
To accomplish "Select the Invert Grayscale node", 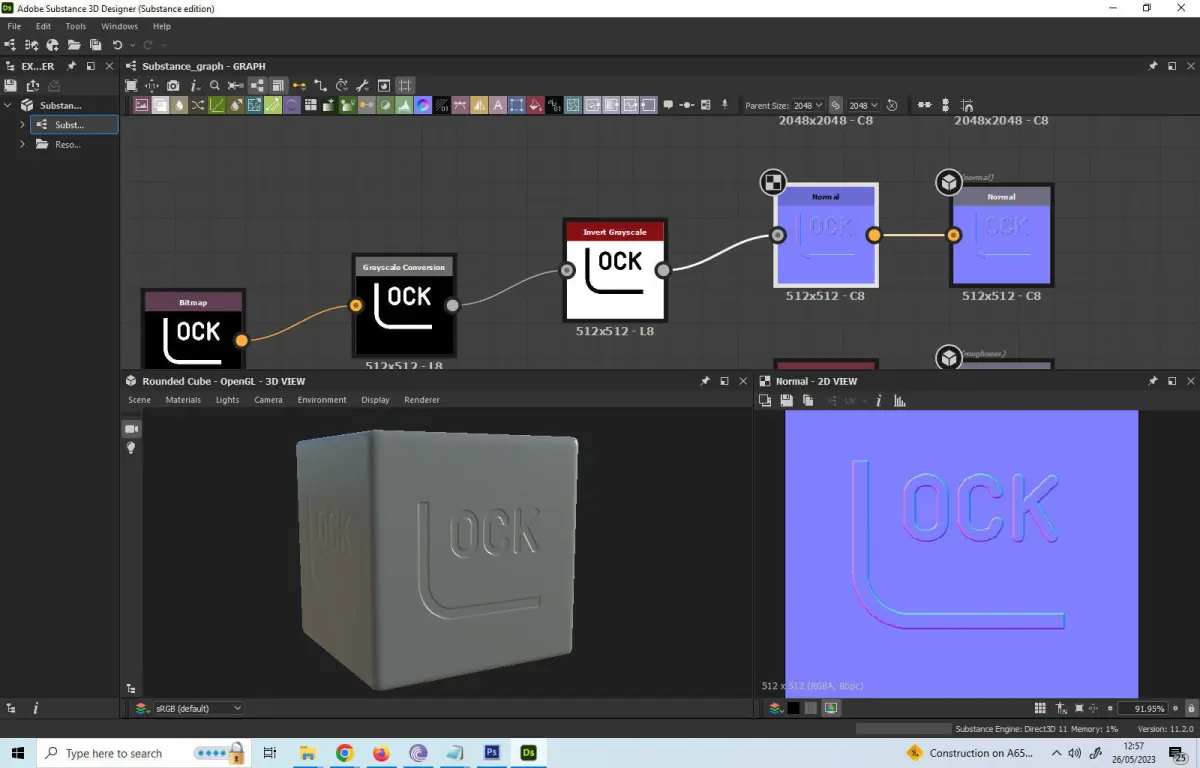I will click(x=615, y=271).
